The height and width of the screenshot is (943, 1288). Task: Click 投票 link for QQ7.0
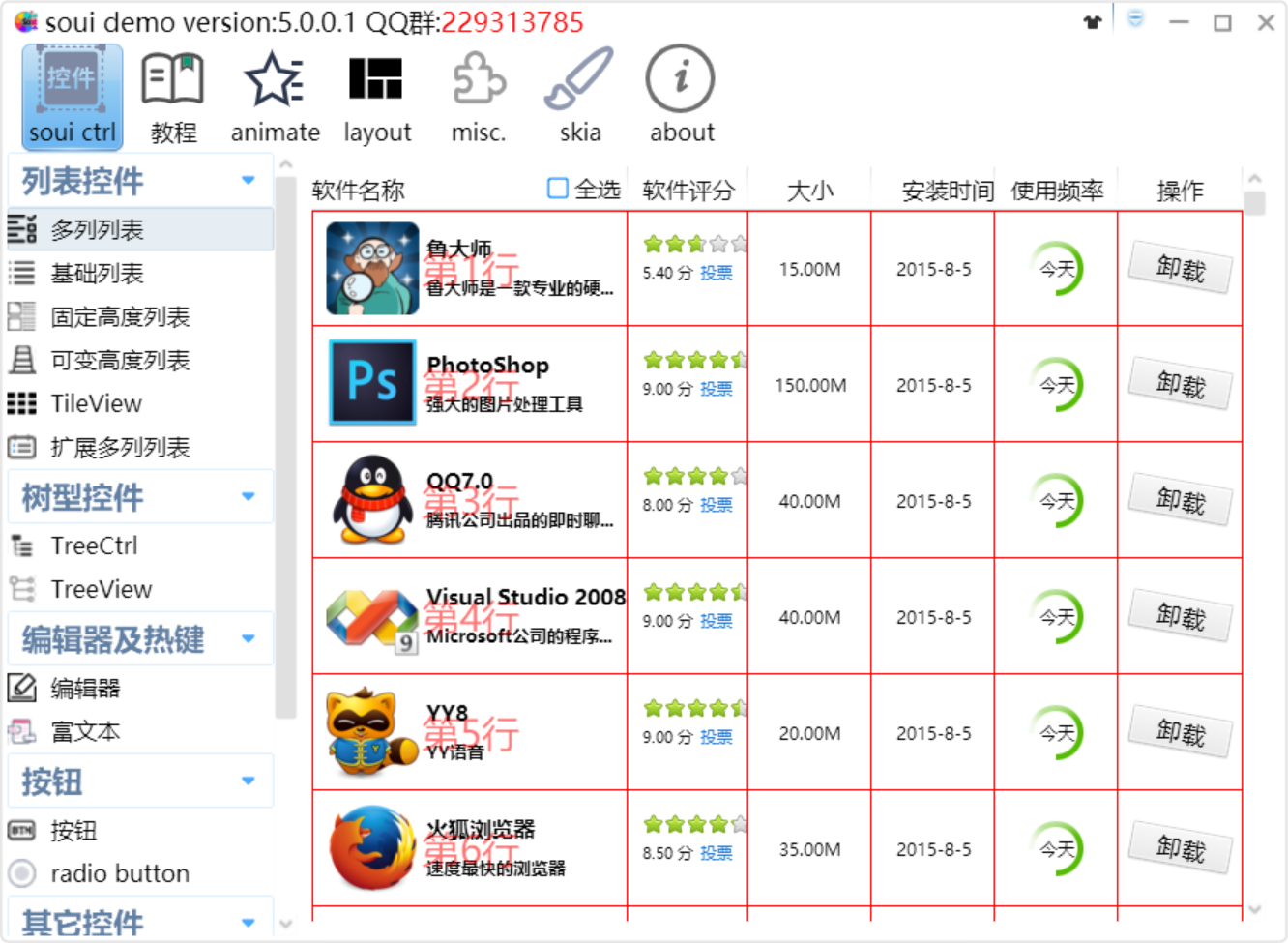pyautogui.click(x=717, y=505)
